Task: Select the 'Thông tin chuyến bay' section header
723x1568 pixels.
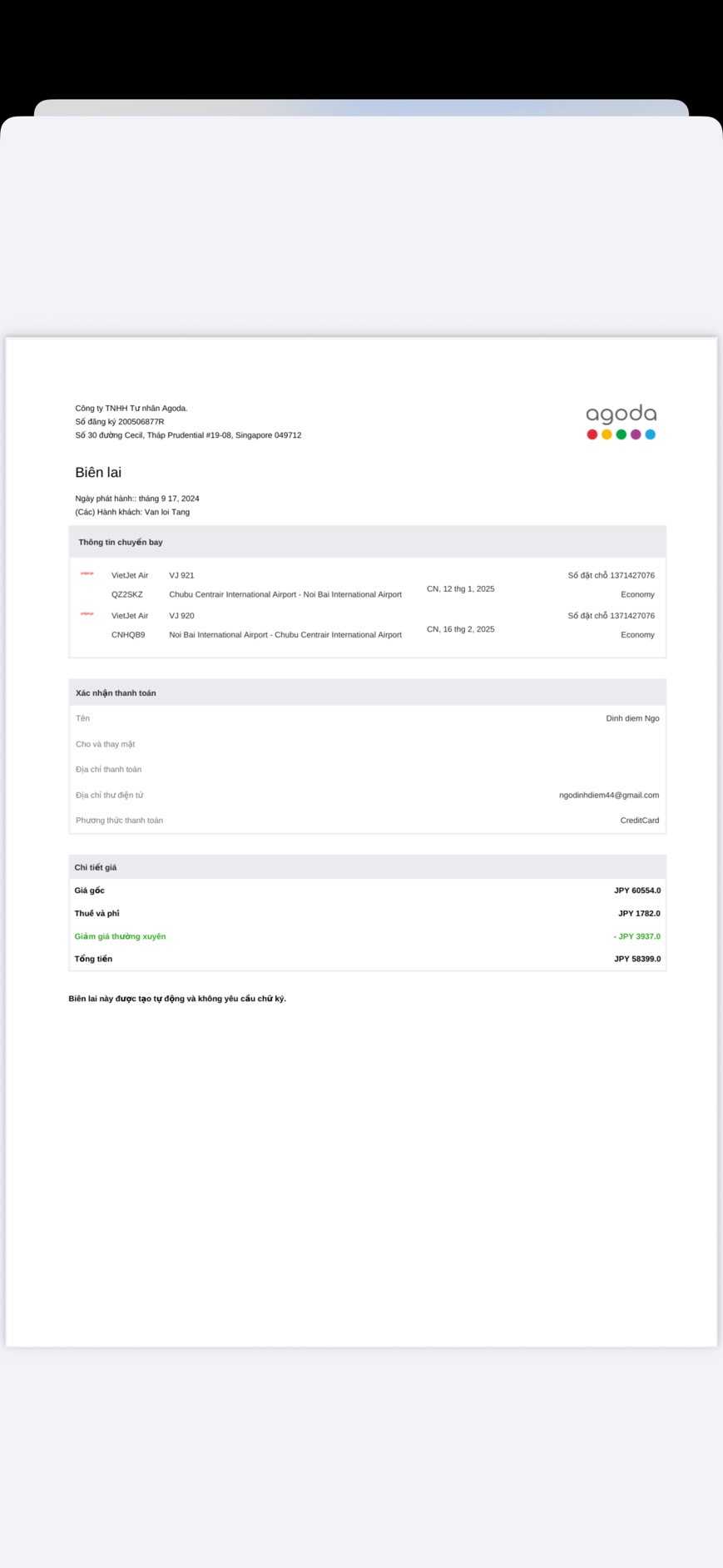Action: click(x=121, y=542)
